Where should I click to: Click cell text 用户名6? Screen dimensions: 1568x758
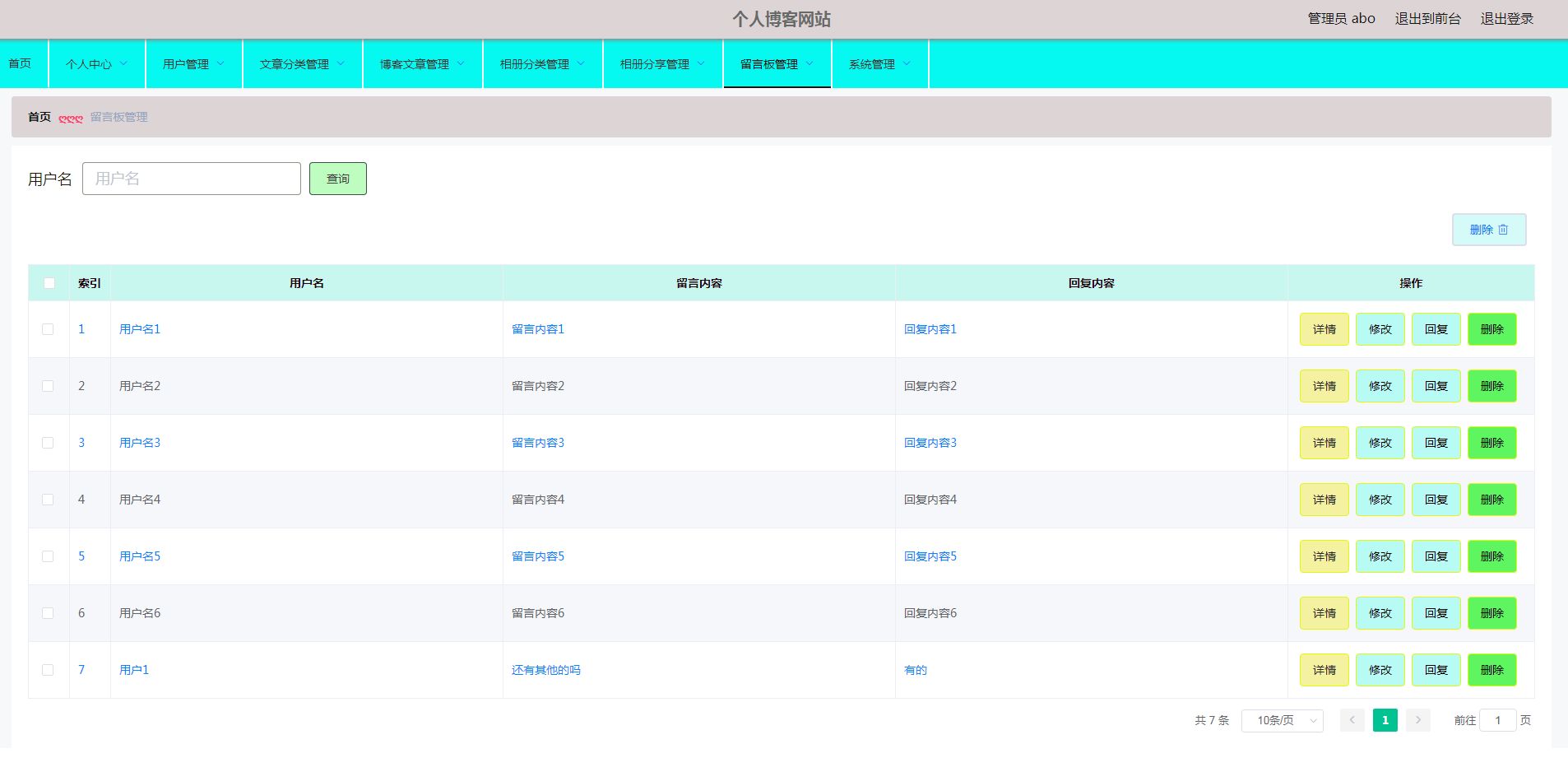pos(140,613)
